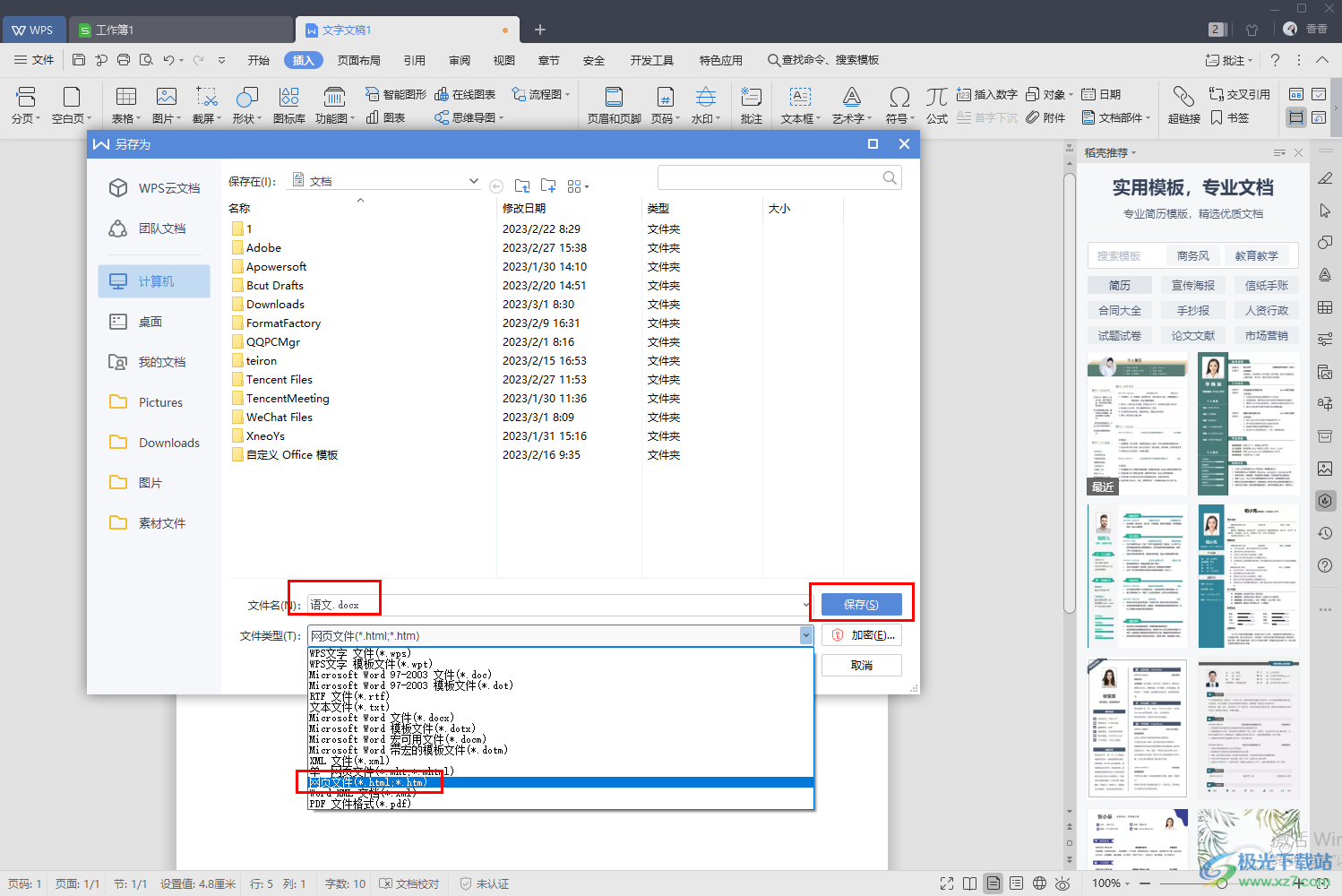Click the 取消 button
1342x896 pixels.
[861, 666]
